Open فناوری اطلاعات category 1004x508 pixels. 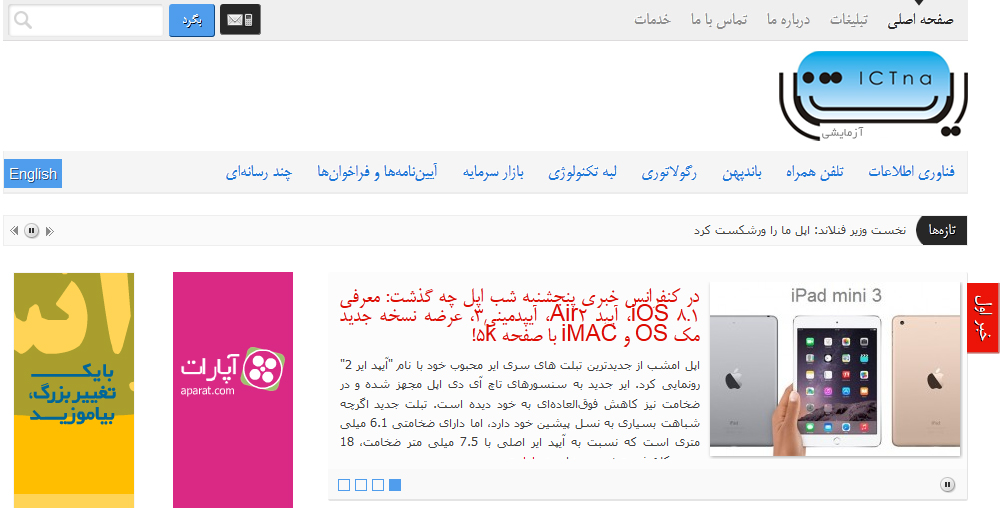pos(911,172)
